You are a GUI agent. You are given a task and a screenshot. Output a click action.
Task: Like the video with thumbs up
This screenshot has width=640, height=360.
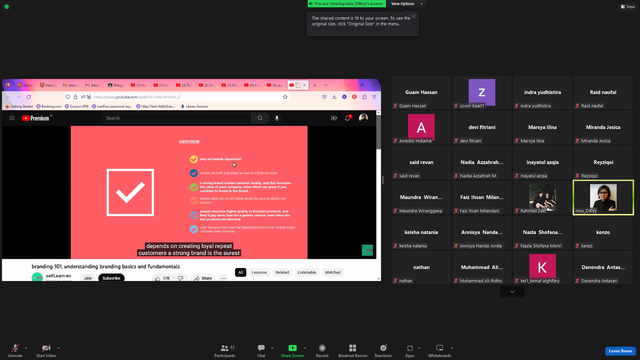coord(158,278)
